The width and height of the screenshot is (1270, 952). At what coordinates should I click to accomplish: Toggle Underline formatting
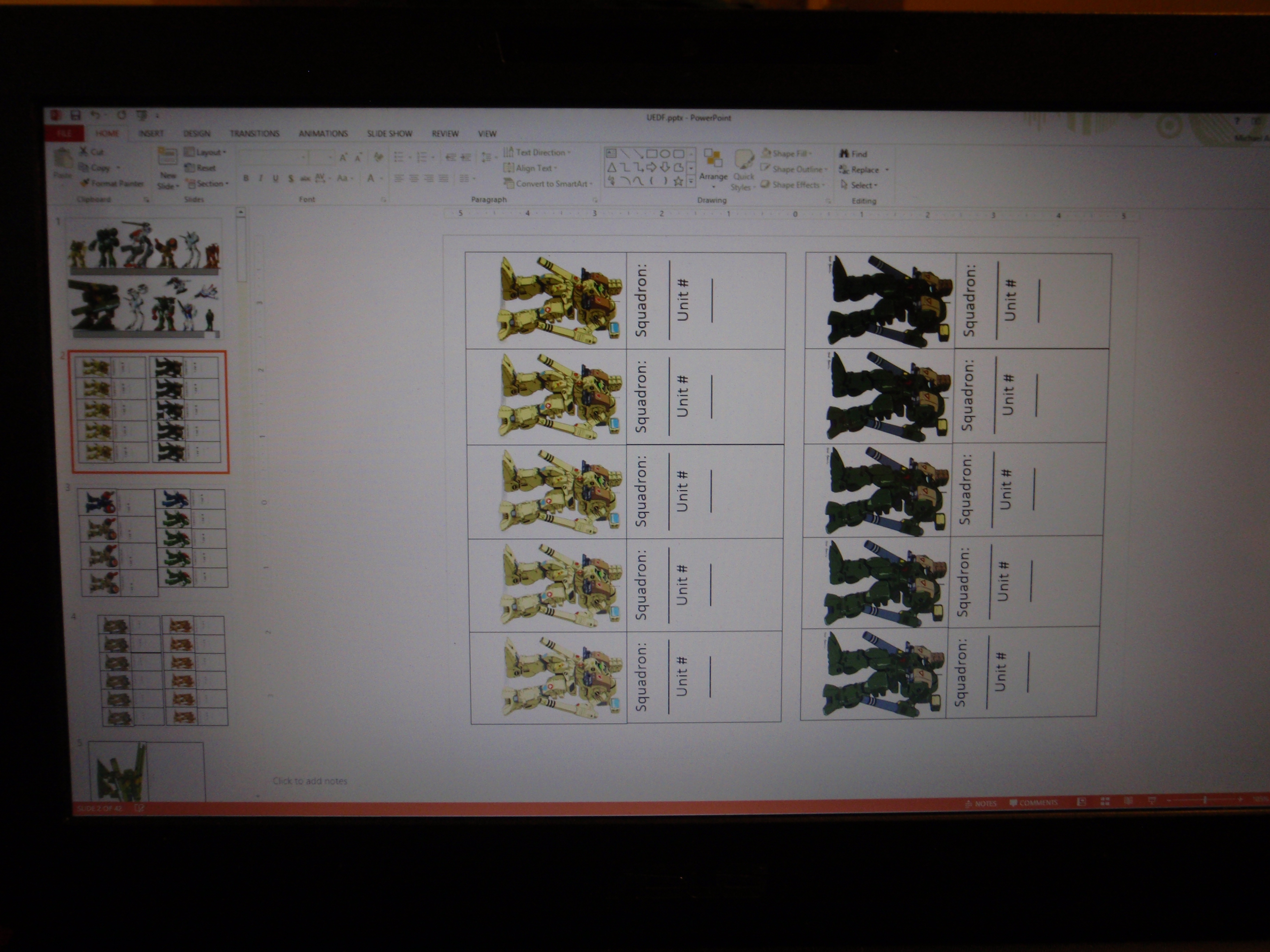pyautogui.click(x=276, y=178)
